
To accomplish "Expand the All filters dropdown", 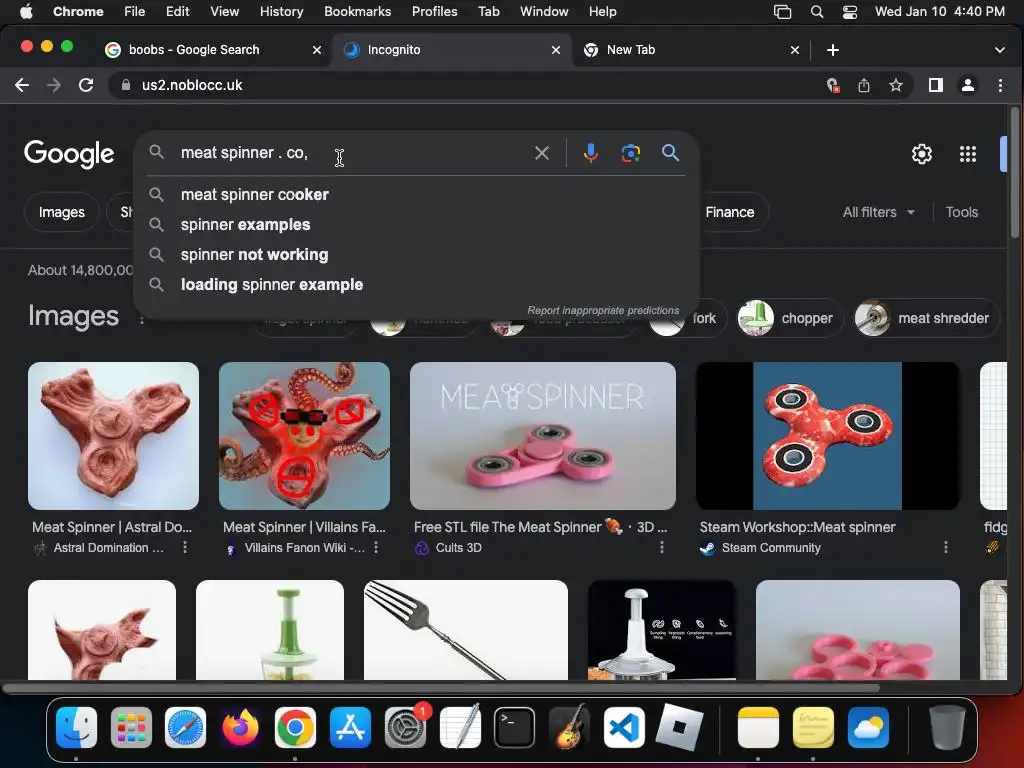I will click(878, 212).
